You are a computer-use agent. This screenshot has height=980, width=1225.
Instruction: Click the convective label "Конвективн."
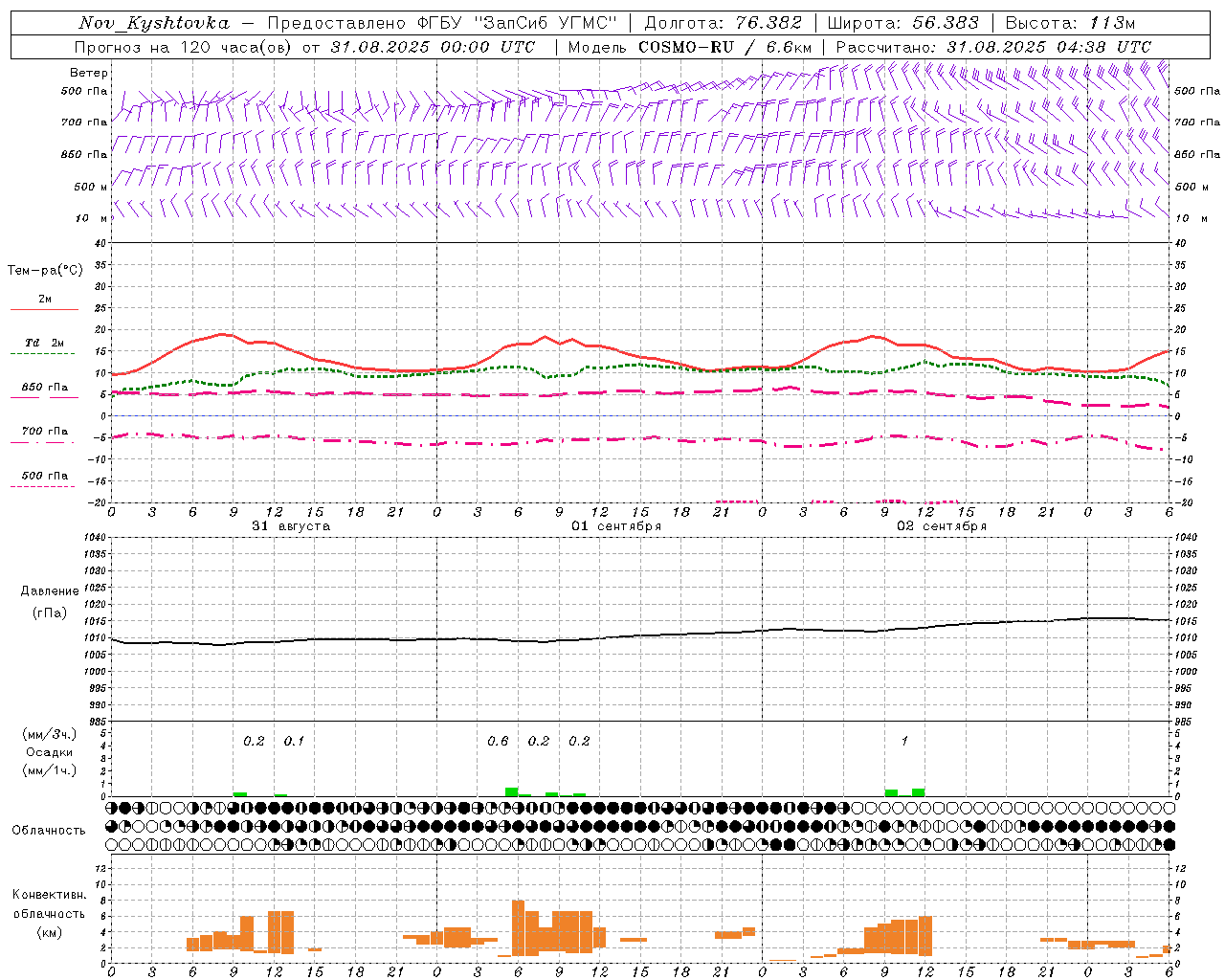(x=50, y=895)
